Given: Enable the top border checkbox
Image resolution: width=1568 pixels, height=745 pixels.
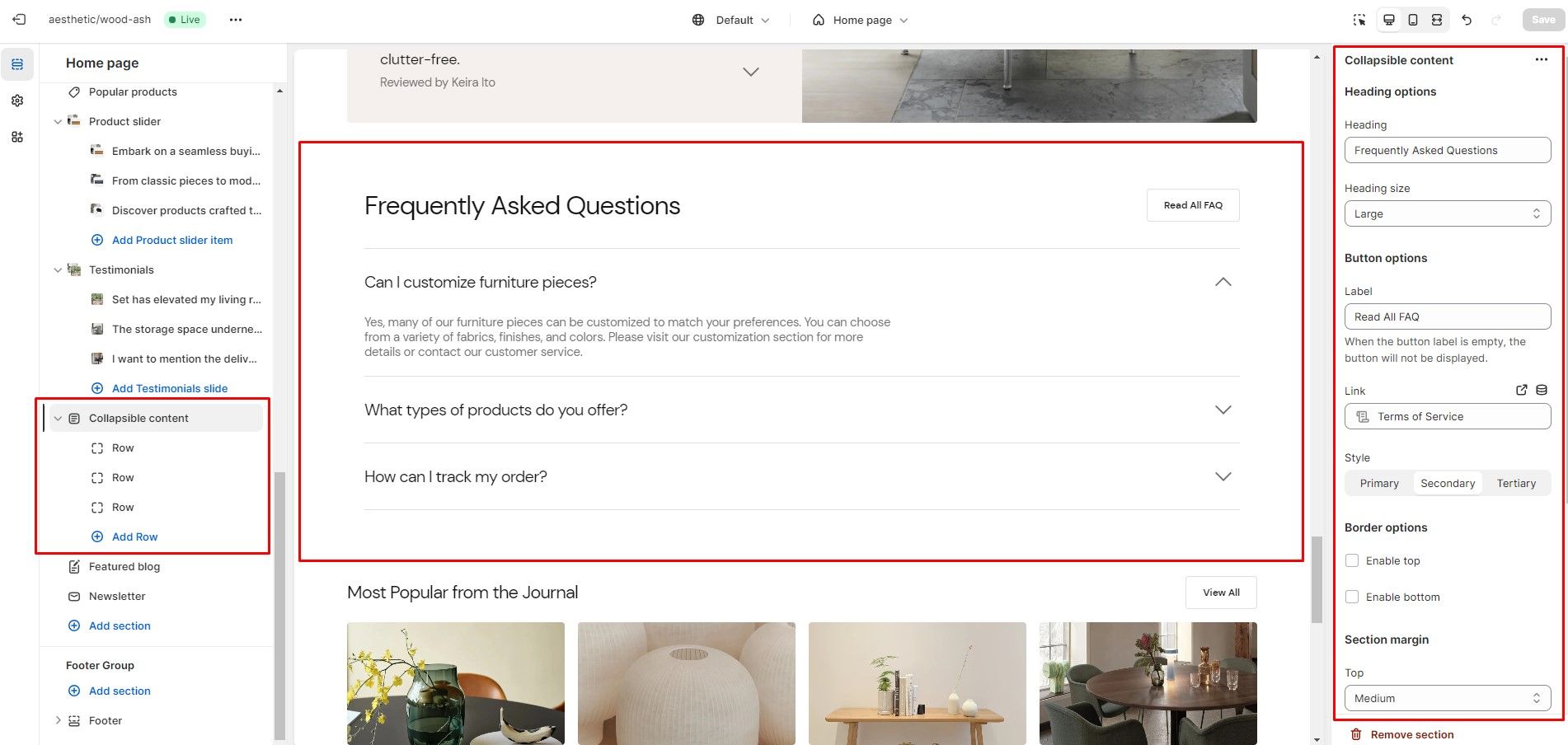Looking at the screenshot, I should pyautogui.click(x=1352, y=560).
